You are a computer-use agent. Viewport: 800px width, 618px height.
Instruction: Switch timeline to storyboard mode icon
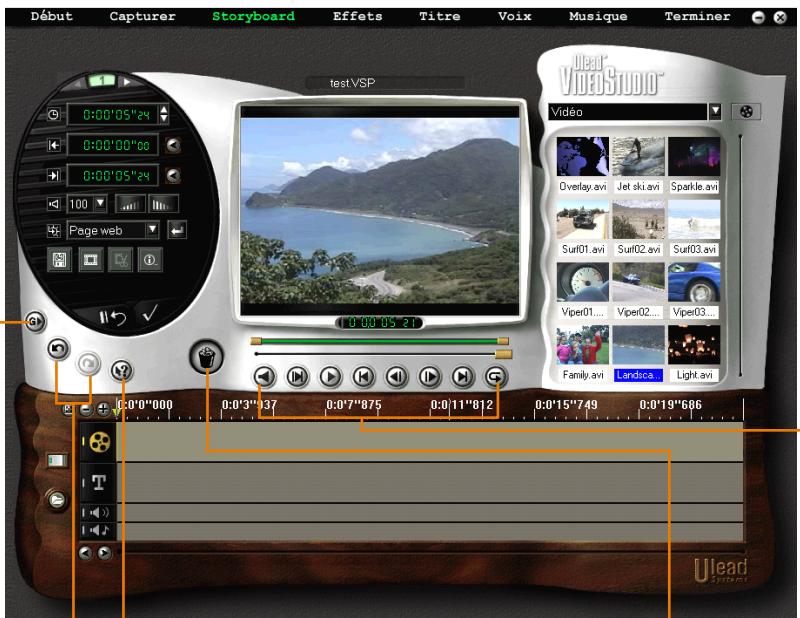click(57, 461)
